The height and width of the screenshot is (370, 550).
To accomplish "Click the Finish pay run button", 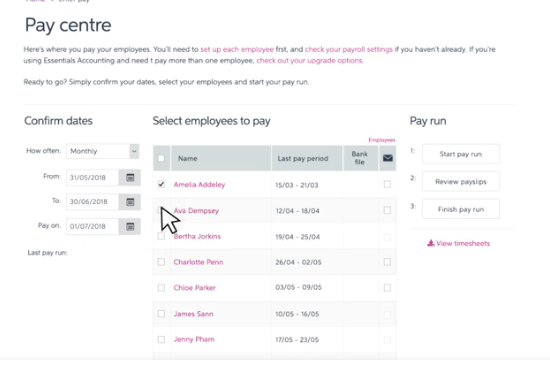I will (x=461, y=209).
